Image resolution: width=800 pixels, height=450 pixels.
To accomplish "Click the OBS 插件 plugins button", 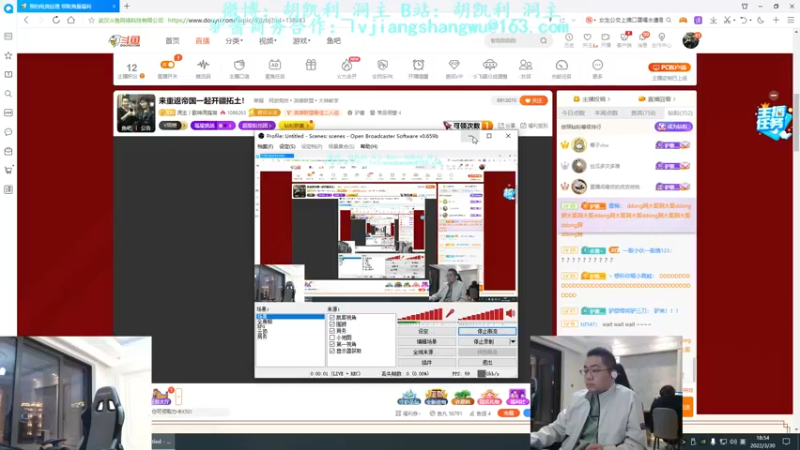I will pyautogui.click(x=427, y=362).
